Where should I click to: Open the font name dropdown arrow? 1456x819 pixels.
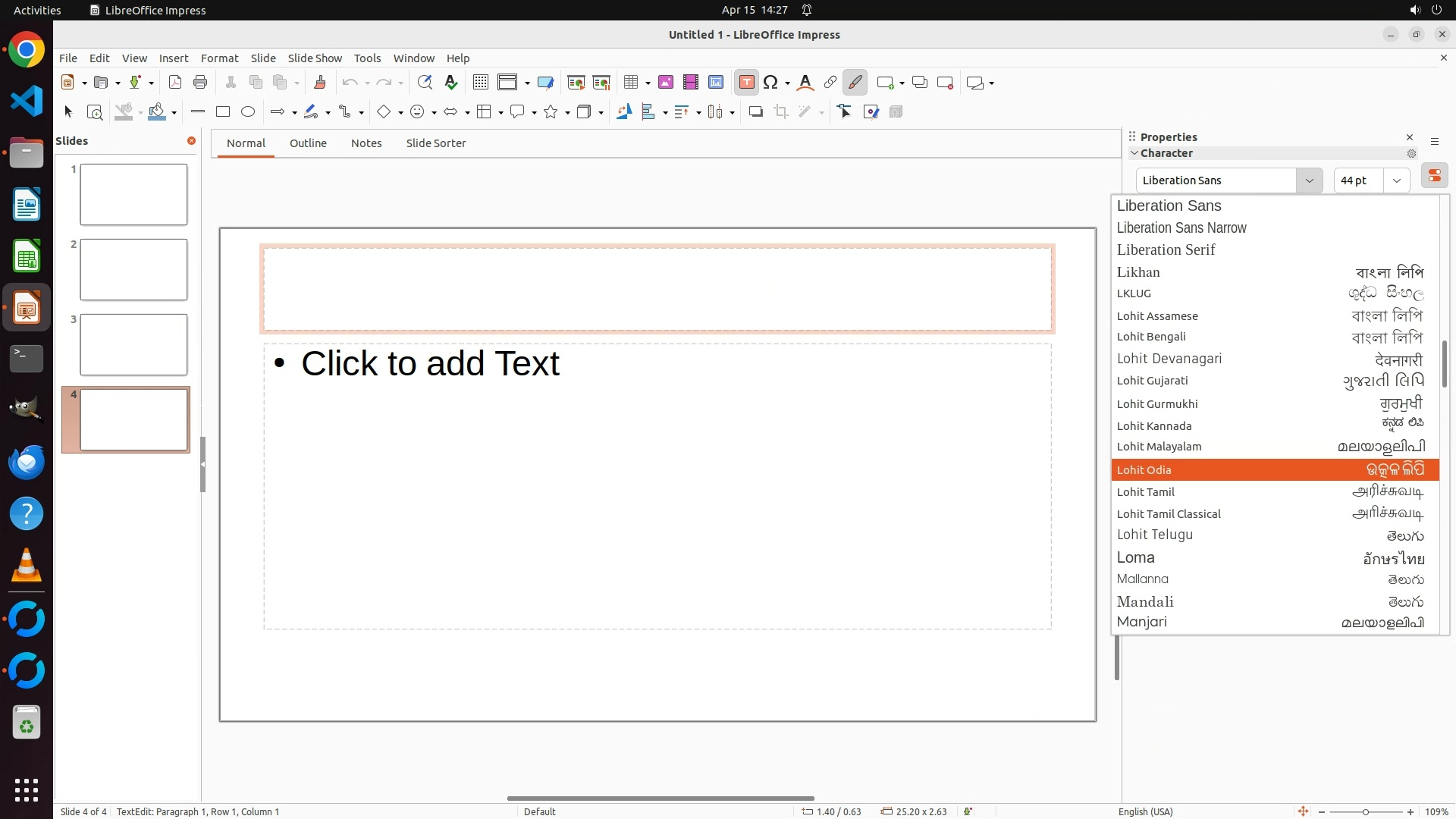[1309, 180]
